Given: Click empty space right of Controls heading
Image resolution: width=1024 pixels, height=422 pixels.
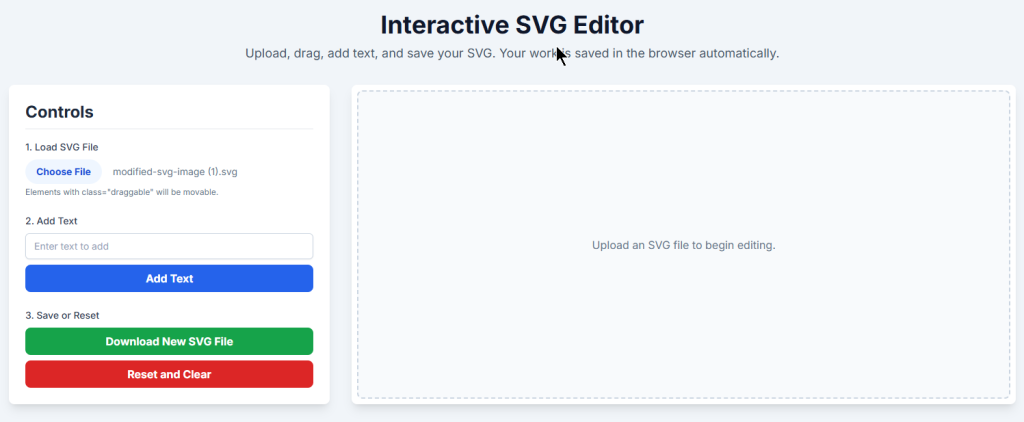Looking at the screenshot, I should point(220,112).
